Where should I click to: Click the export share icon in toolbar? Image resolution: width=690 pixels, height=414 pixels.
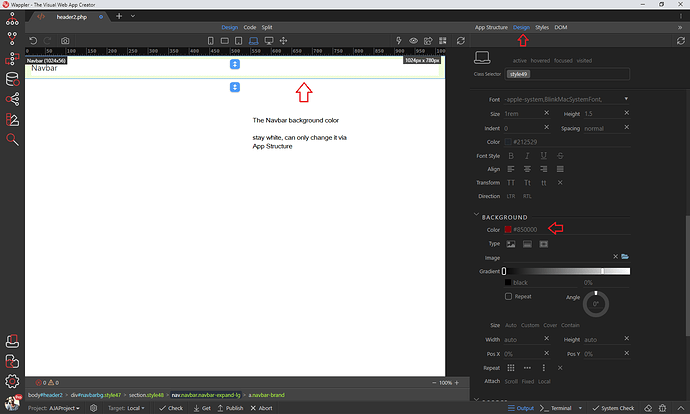coord(428,40)
